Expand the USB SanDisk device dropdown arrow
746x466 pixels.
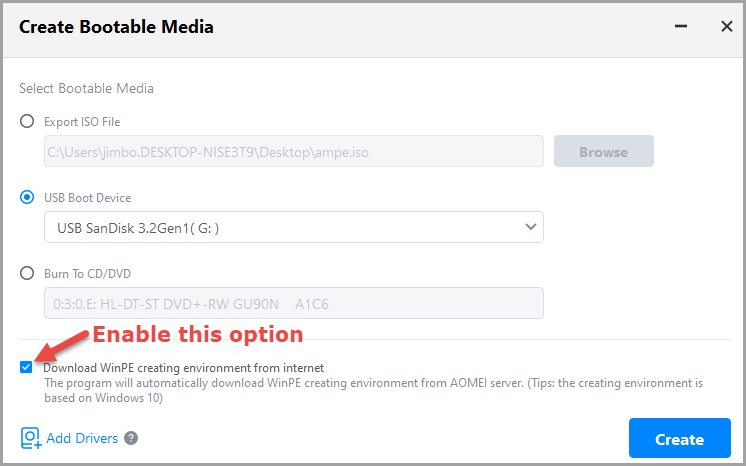pyautogui.click(x=530, y=227)
